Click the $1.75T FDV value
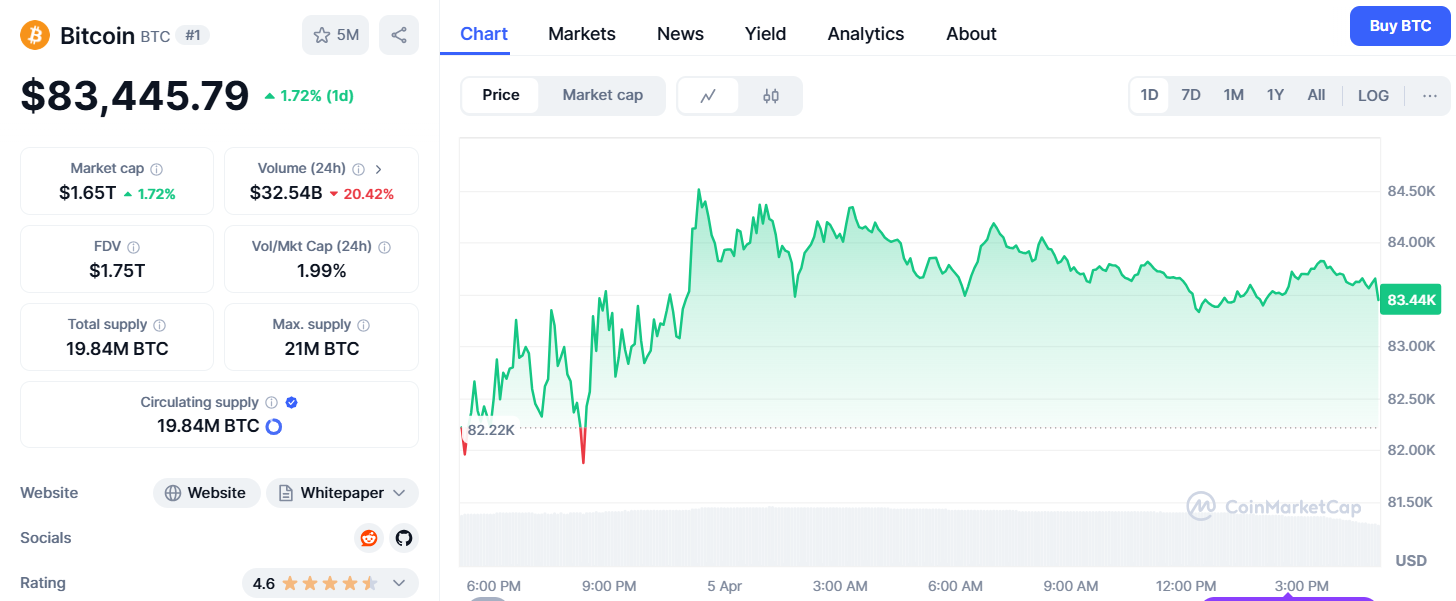The width and height of the screenshot is (1456, 601). (x=117, y=271)
